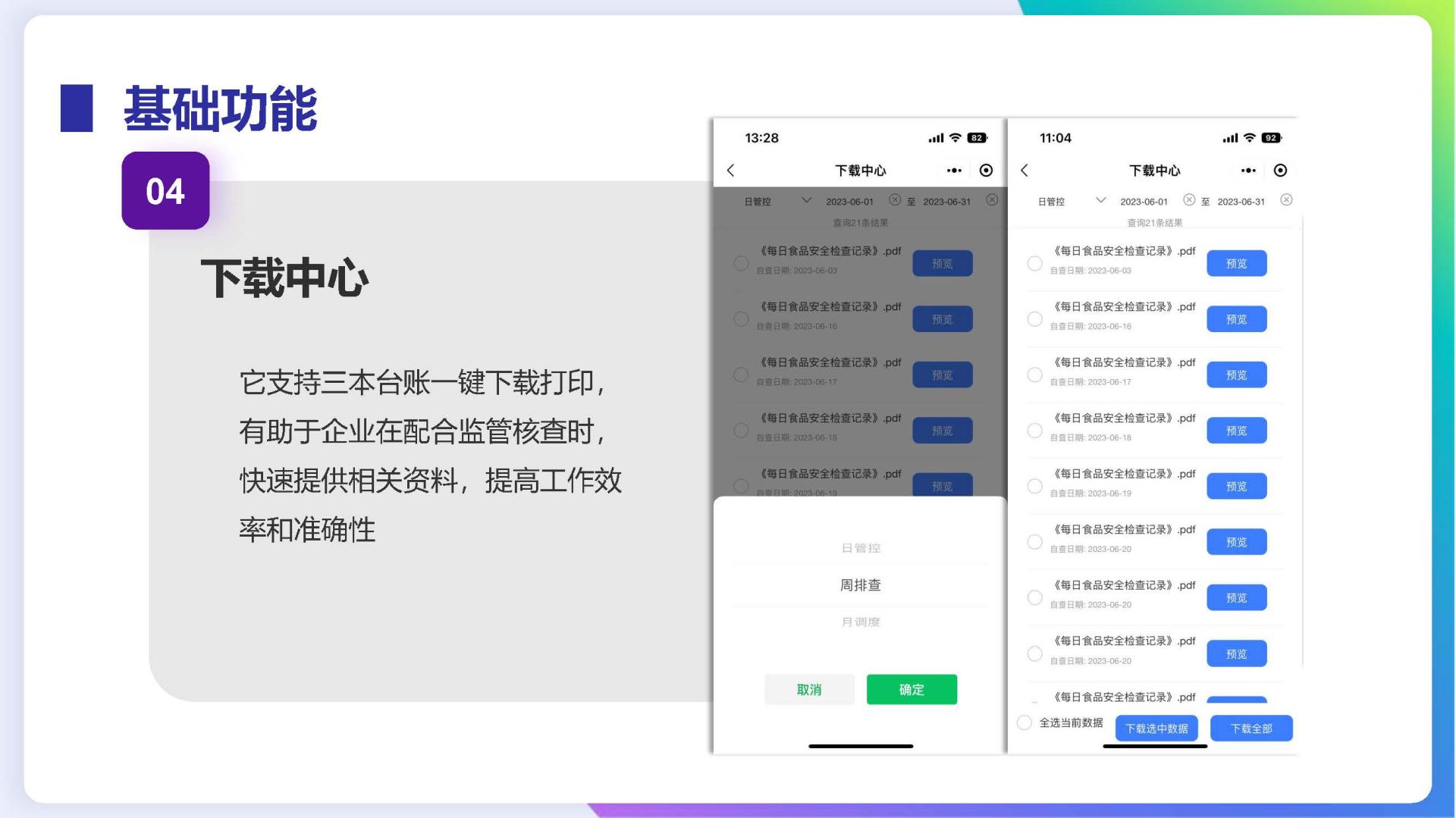Choose 月调度 in the picker sheet
The width and height of the screenshot is (1456, 818).
860,622
